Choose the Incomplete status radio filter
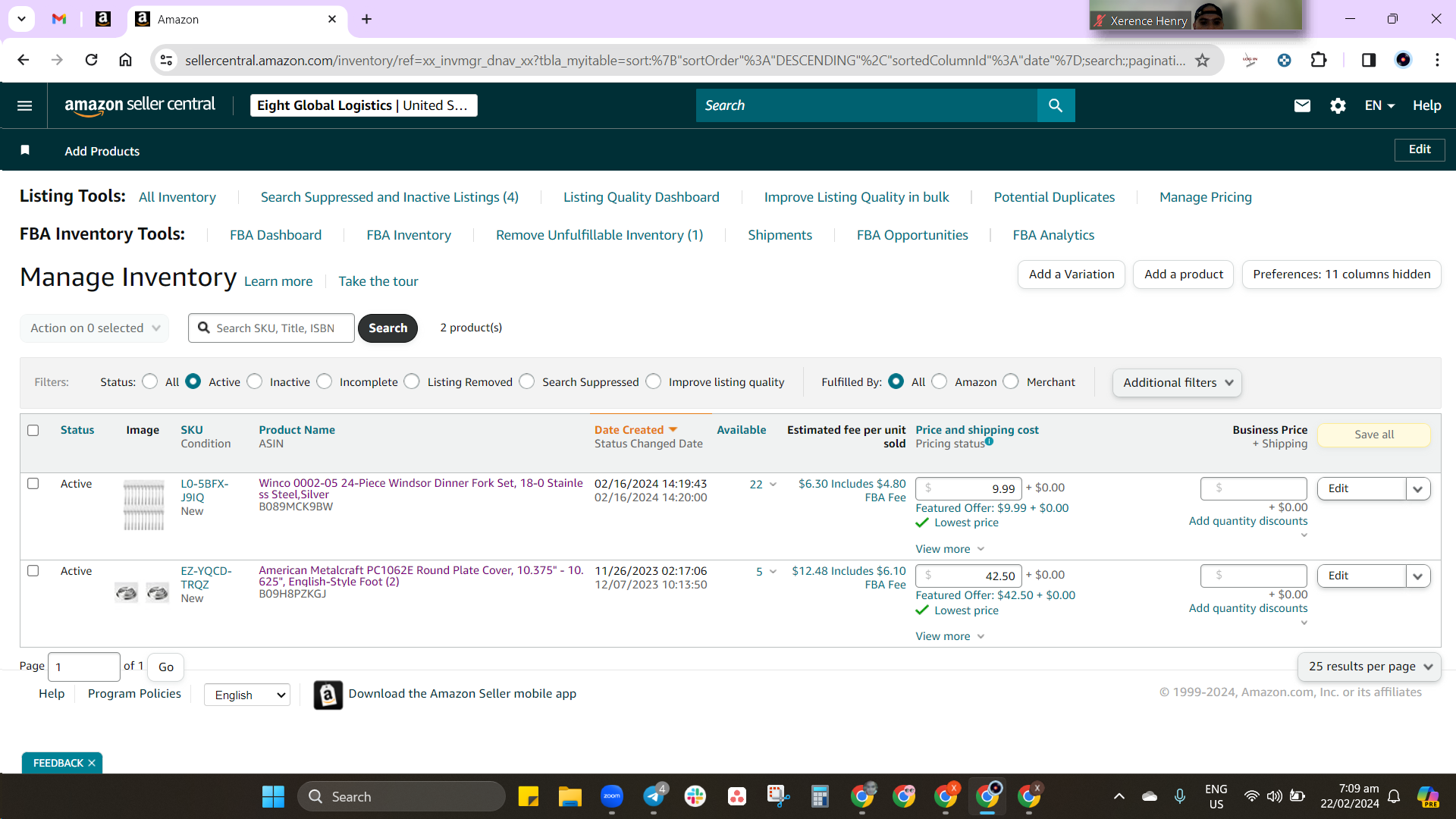Screen dimensions: 1456x819 click(325, 381)
